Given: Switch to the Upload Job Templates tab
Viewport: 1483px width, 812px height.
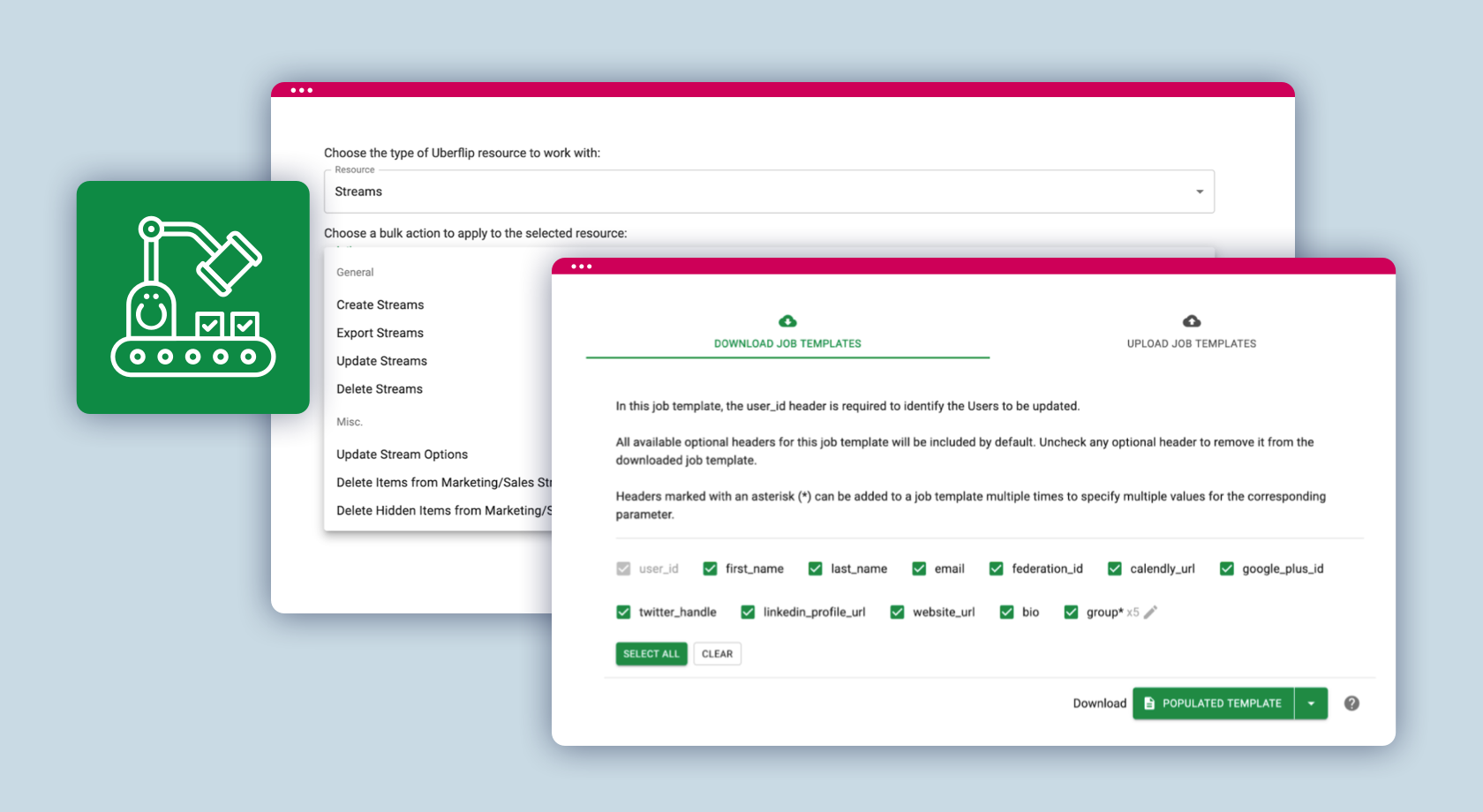Looking at the screenshot, I should click(x=1191, y=343).
